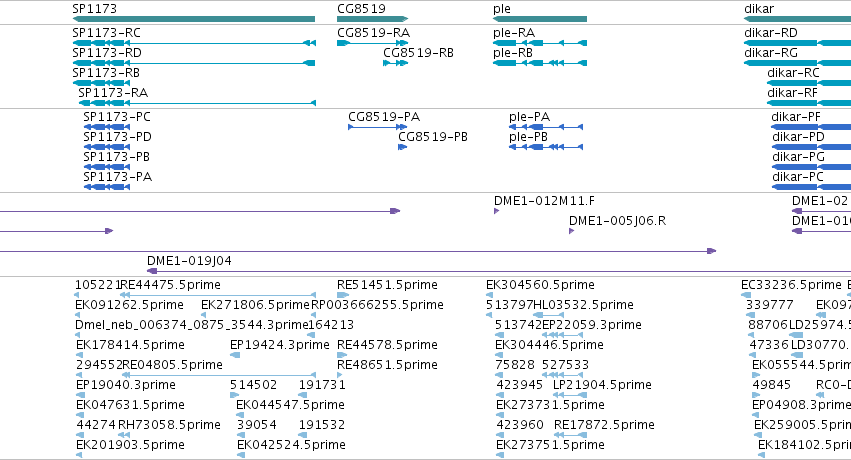Click the DME1-005J06.R marker arrow

[571, 231]
